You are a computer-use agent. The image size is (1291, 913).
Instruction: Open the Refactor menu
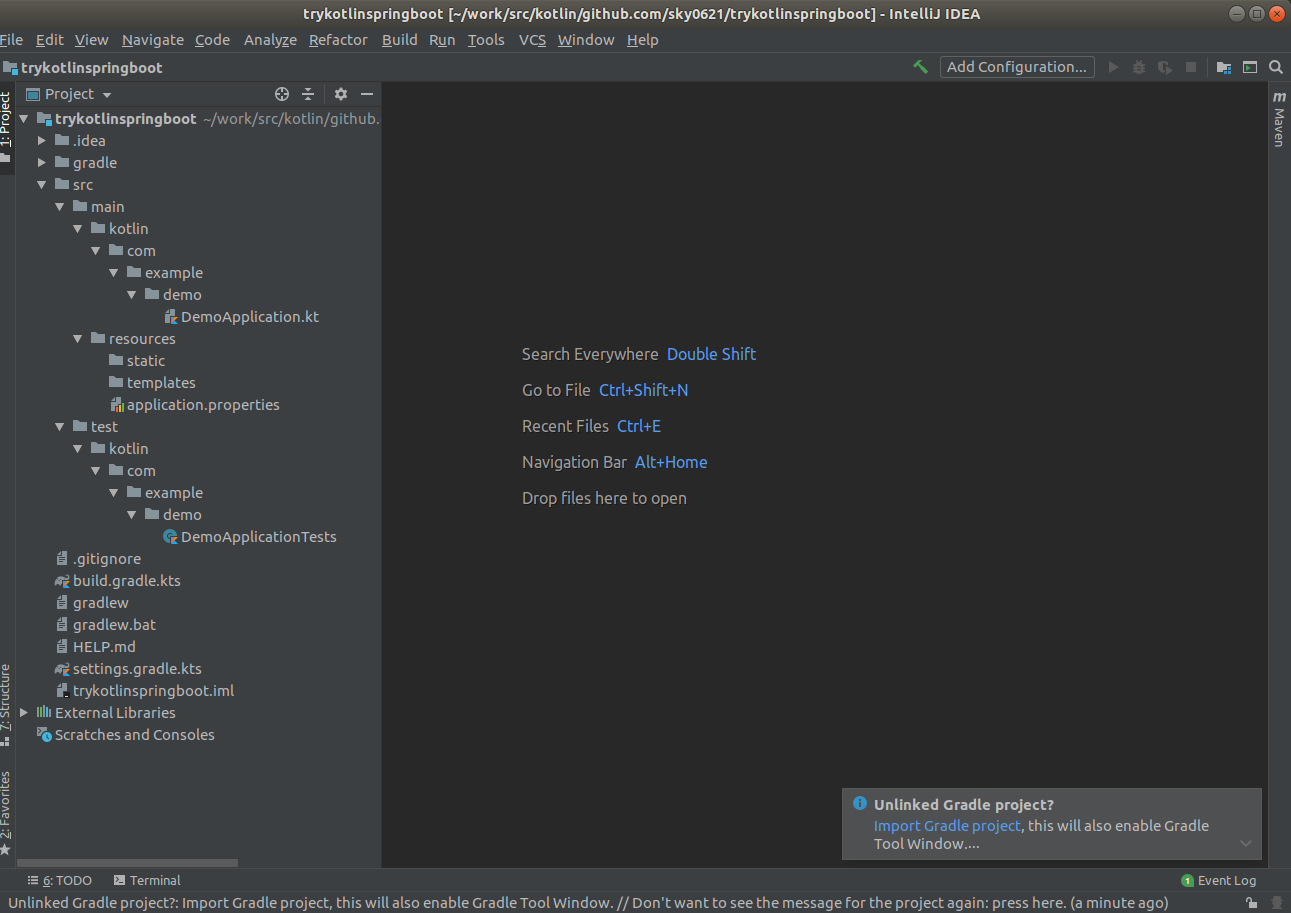pos(337,40)
